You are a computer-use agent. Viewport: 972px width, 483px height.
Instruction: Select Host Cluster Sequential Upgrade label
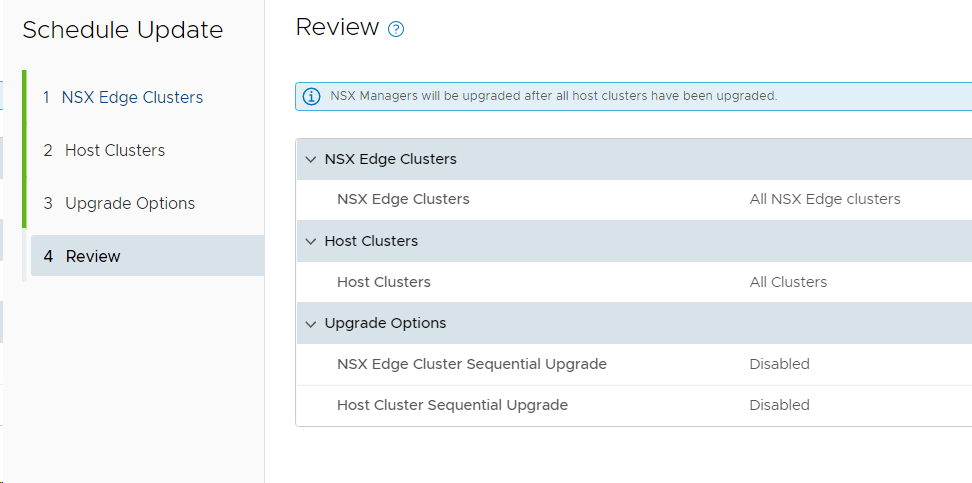(452, 405)
